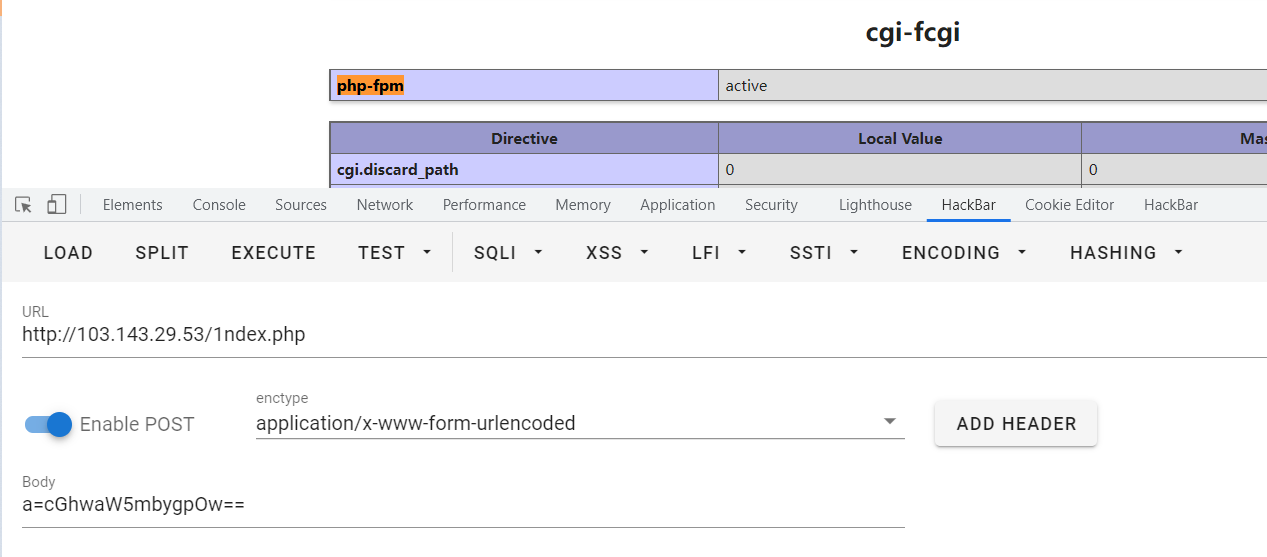
Task: Open the XSS dropdown menu
Action: (x=617, y=253)
